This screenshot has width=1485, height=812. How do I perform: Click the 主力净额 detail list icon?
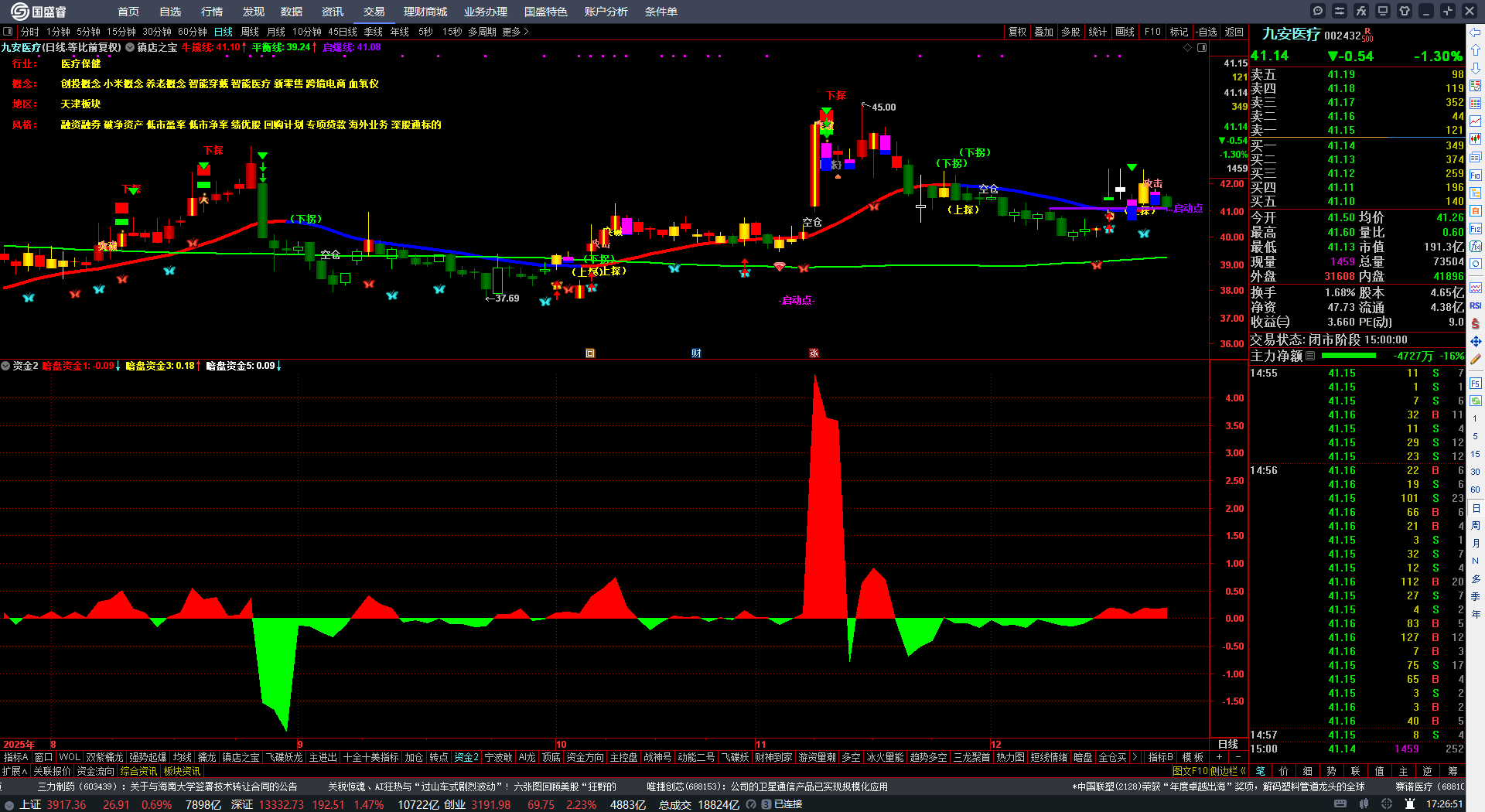[x=1310, y=356]
